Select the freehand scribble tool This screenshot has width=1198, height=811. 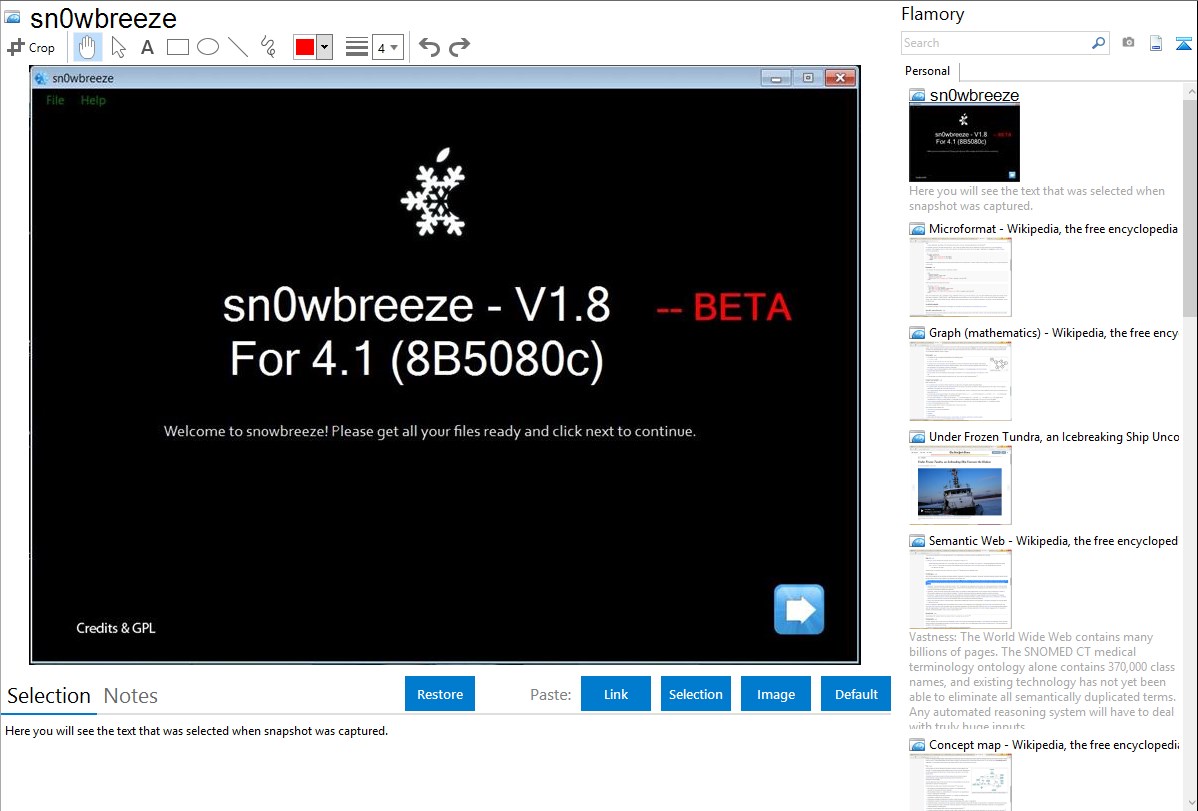pyautogui.click(x=268, y=47)
